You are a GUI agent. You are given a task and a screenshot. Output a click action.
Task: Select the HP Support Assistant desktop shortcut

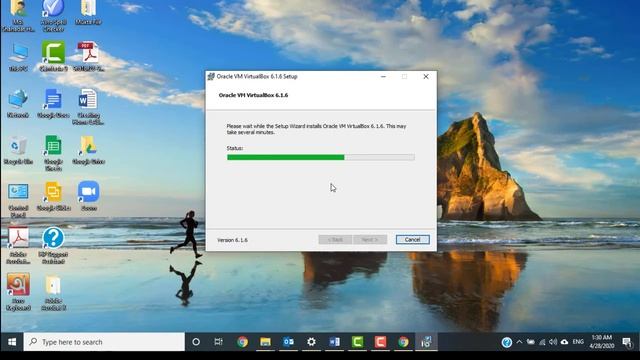tap(53, 246)
